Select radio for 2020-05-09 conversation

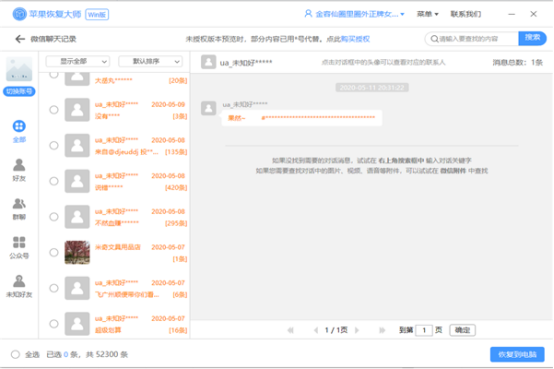[54, 110]
